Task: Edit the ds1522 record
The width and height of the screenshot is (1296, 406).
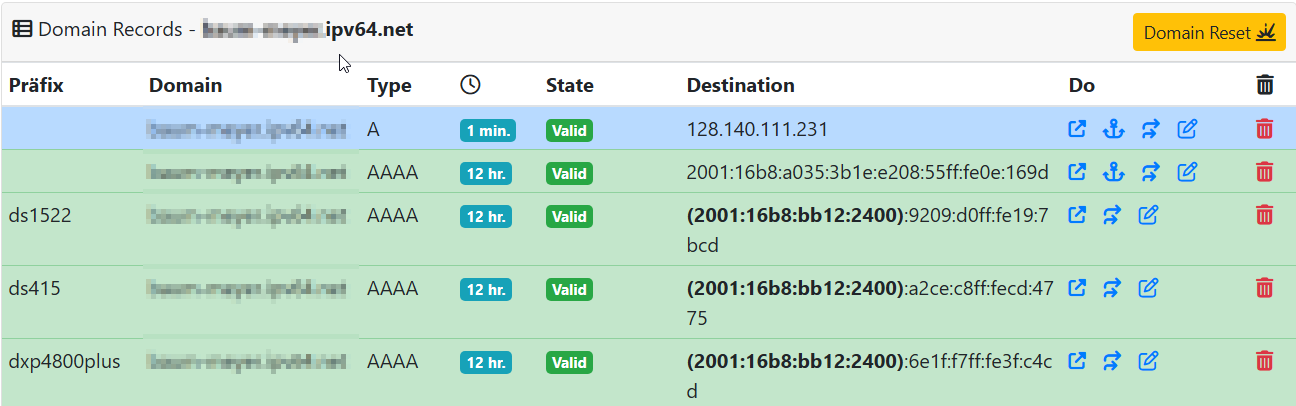Action: pos(1149,215)
